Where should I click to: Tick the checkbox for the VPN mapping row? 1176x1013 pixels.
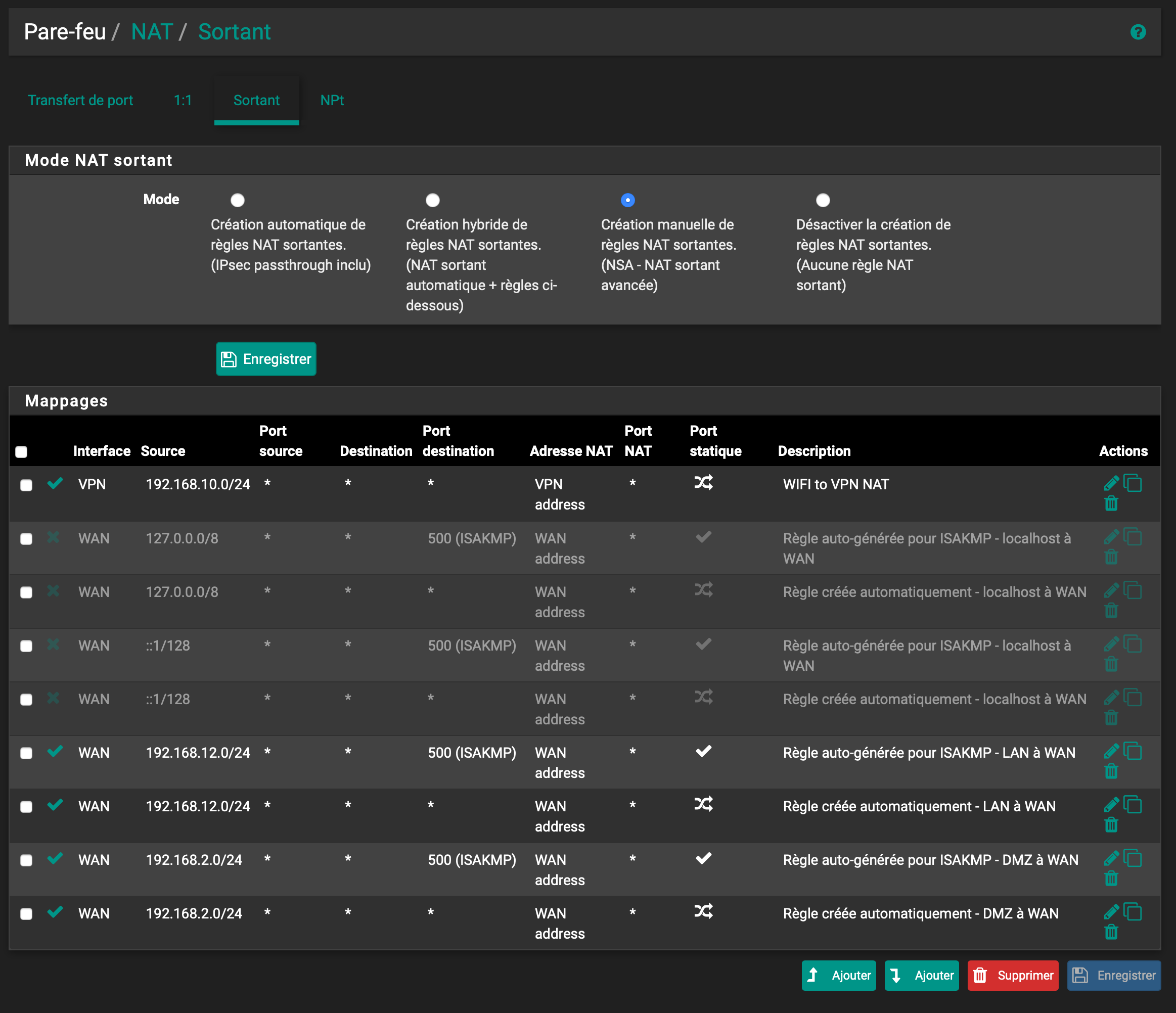(x=26, y=485)
